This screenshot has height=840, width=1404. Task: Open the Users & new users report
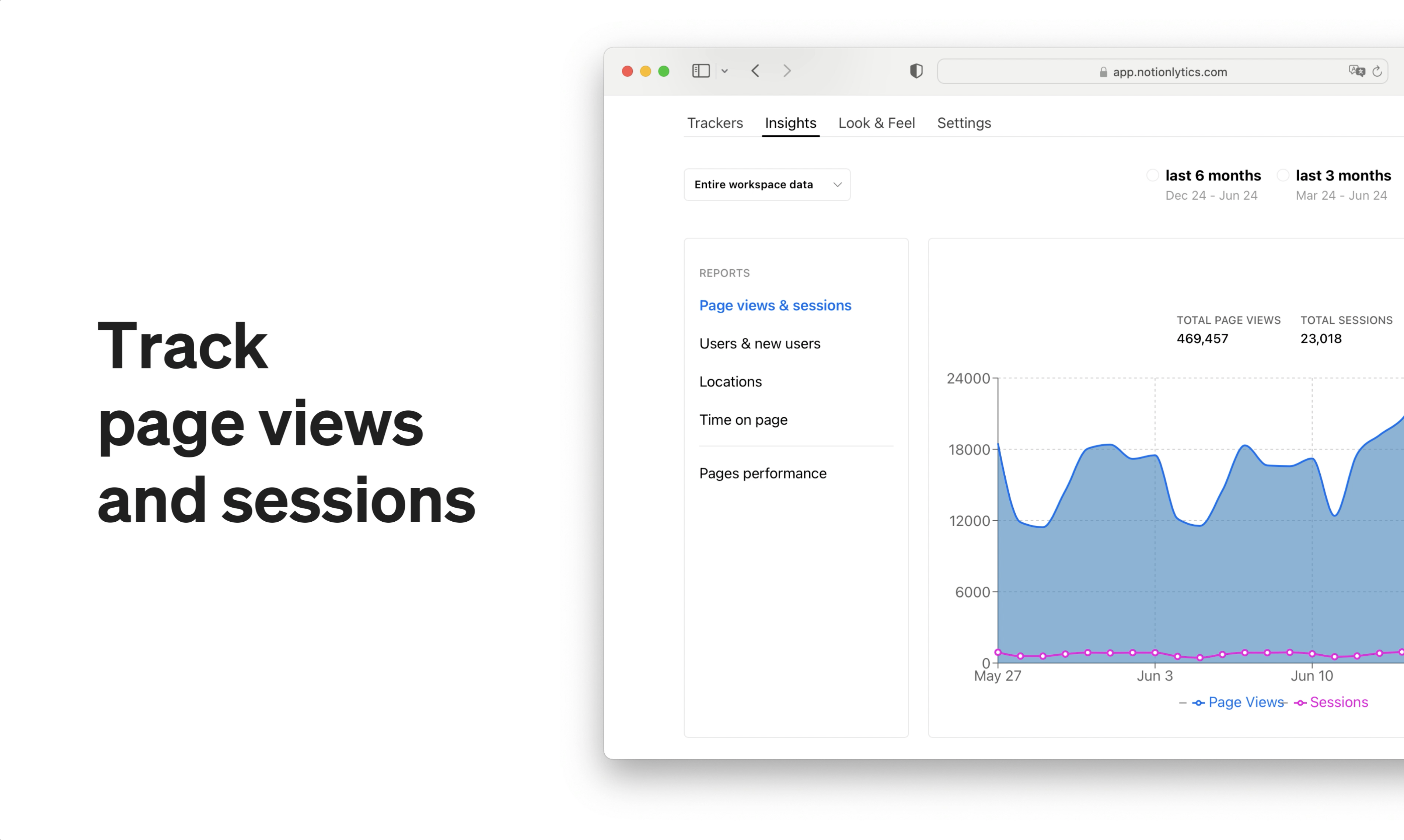coord(759,344)
